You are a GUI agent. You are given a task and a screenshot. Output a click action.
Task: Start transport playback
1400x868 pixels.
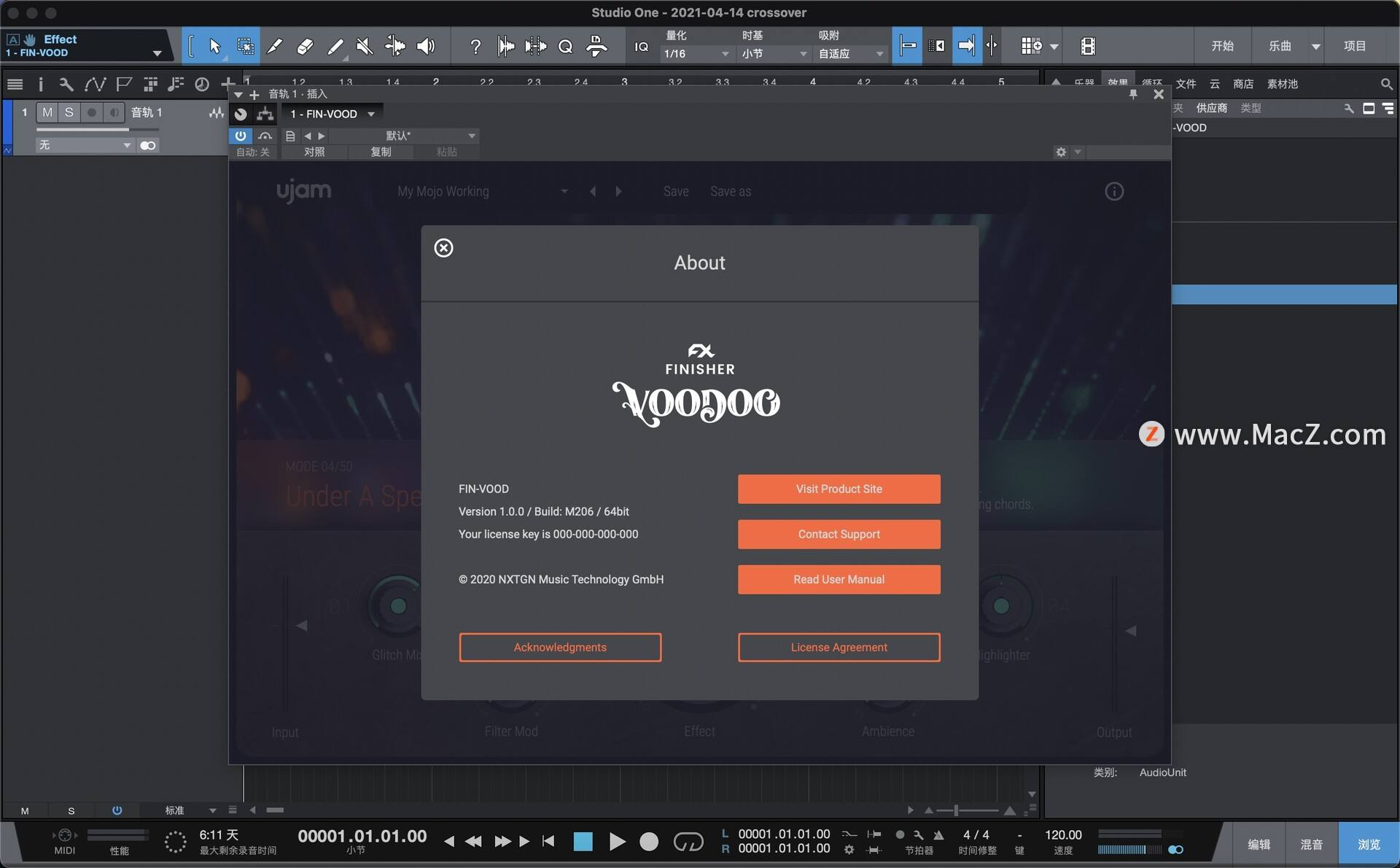tap(617, 842)
